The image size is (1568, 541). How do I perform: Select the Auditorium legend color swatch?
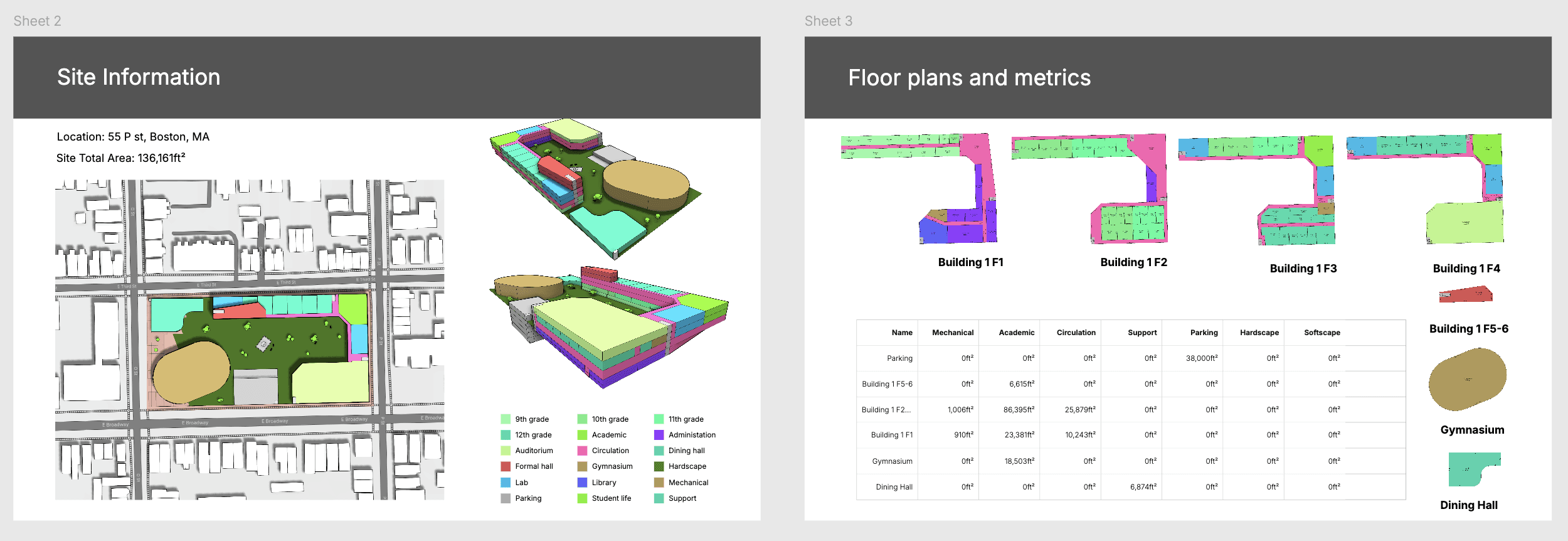pyautogui.click(x=506, y=451)
